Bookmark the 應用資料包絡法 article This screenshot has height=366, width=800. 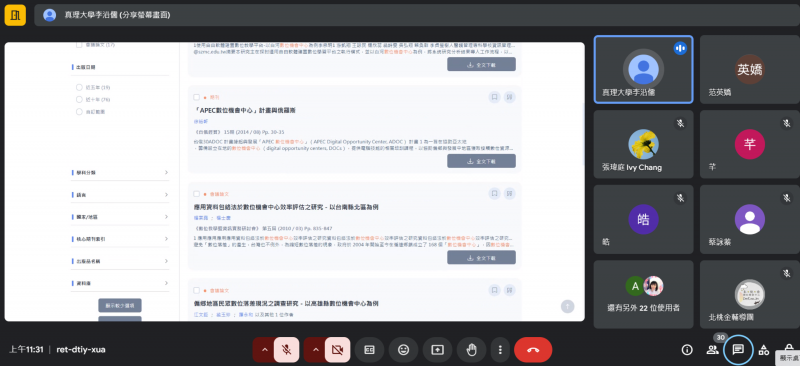coord(494,193)
